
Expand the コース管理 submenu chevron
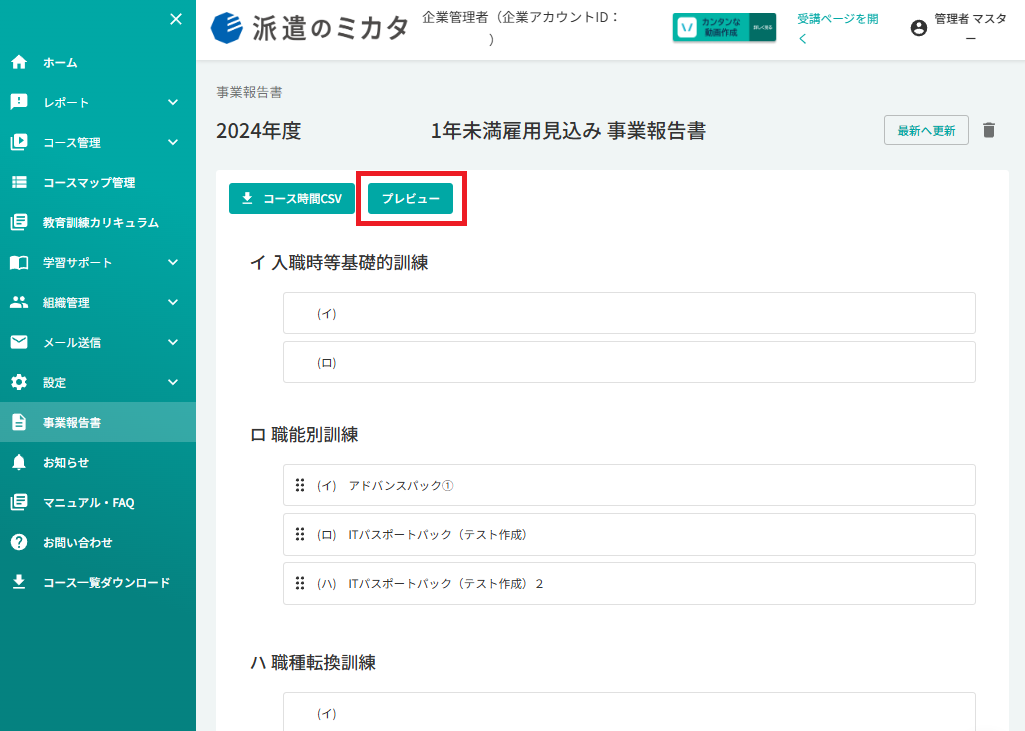point(173,142)
